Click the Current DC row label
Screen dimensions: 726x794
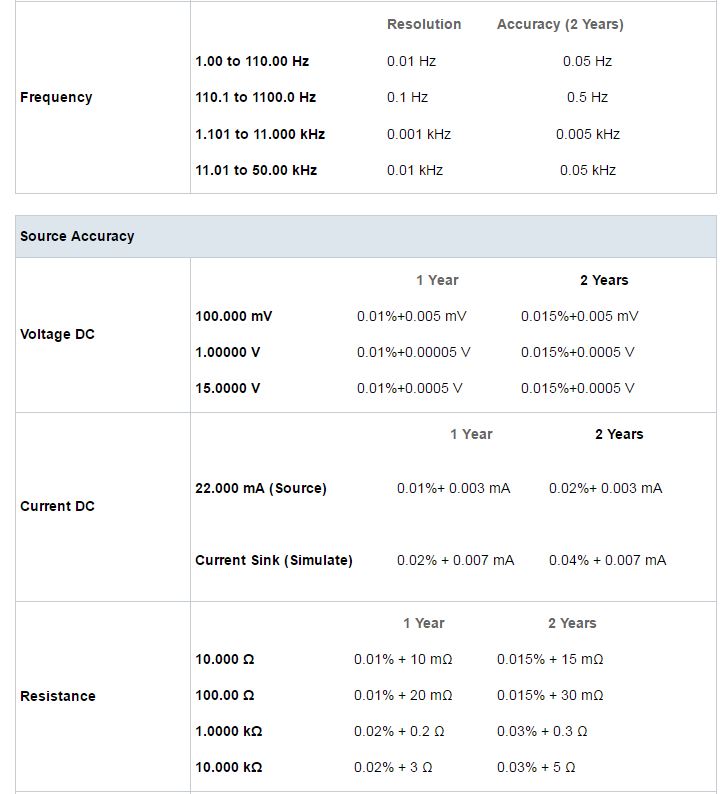pyautogui.click(x=57, y=506)
